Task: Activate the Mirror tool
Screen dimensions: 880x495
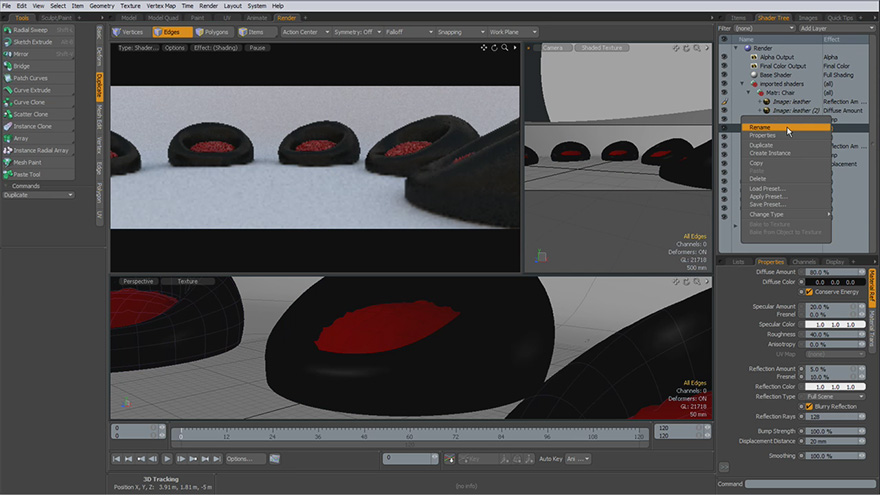Action: tap(38, 54)
